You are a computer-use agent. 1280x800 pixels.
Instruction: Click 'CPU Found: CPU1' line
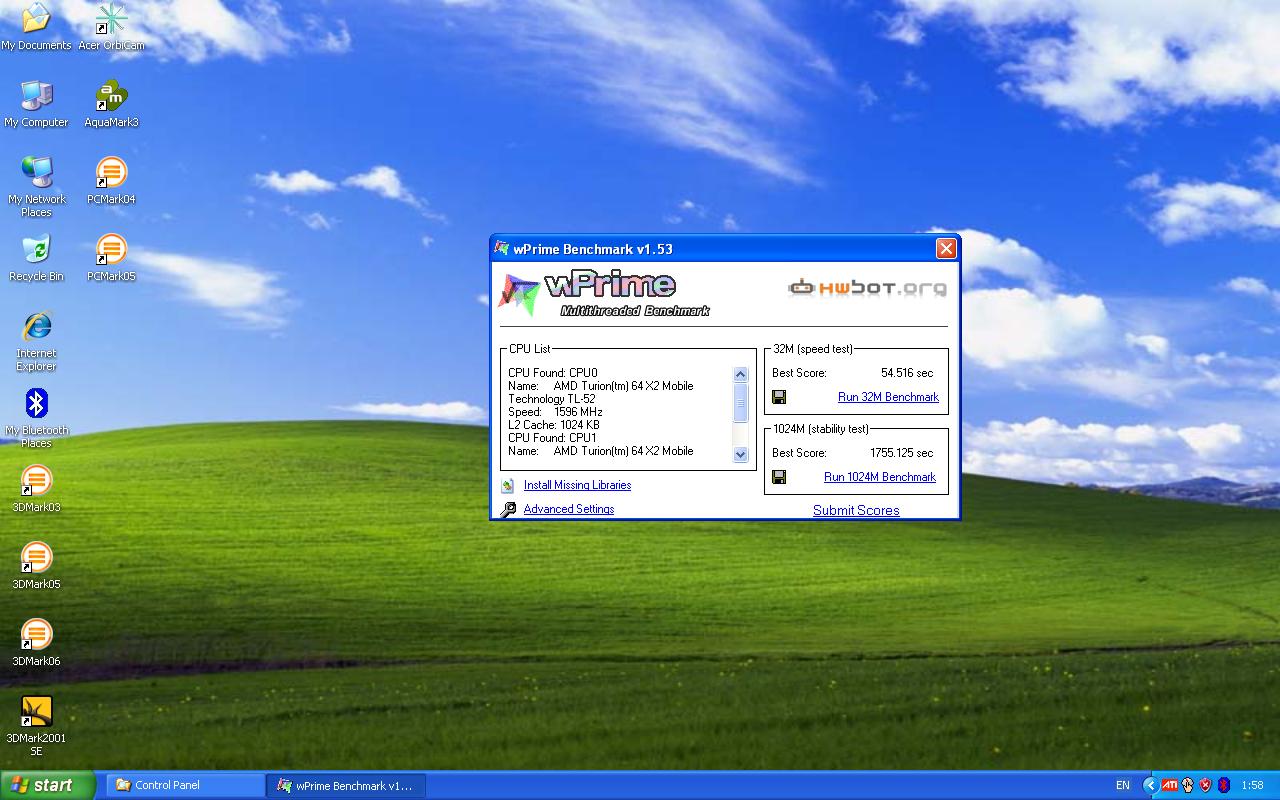[552, 438]
